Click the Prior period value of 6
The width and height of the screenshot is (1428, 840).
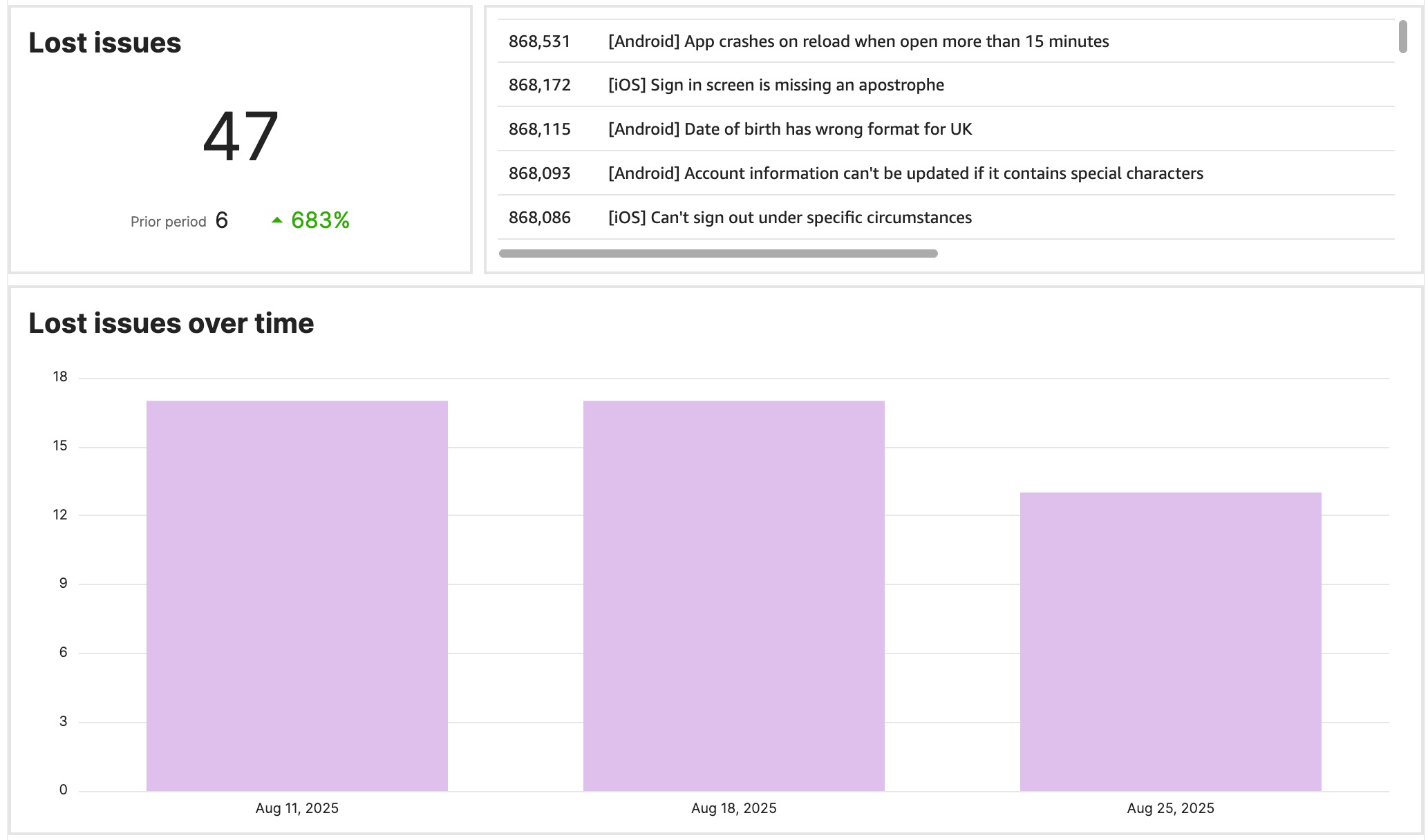click(221, 220)
